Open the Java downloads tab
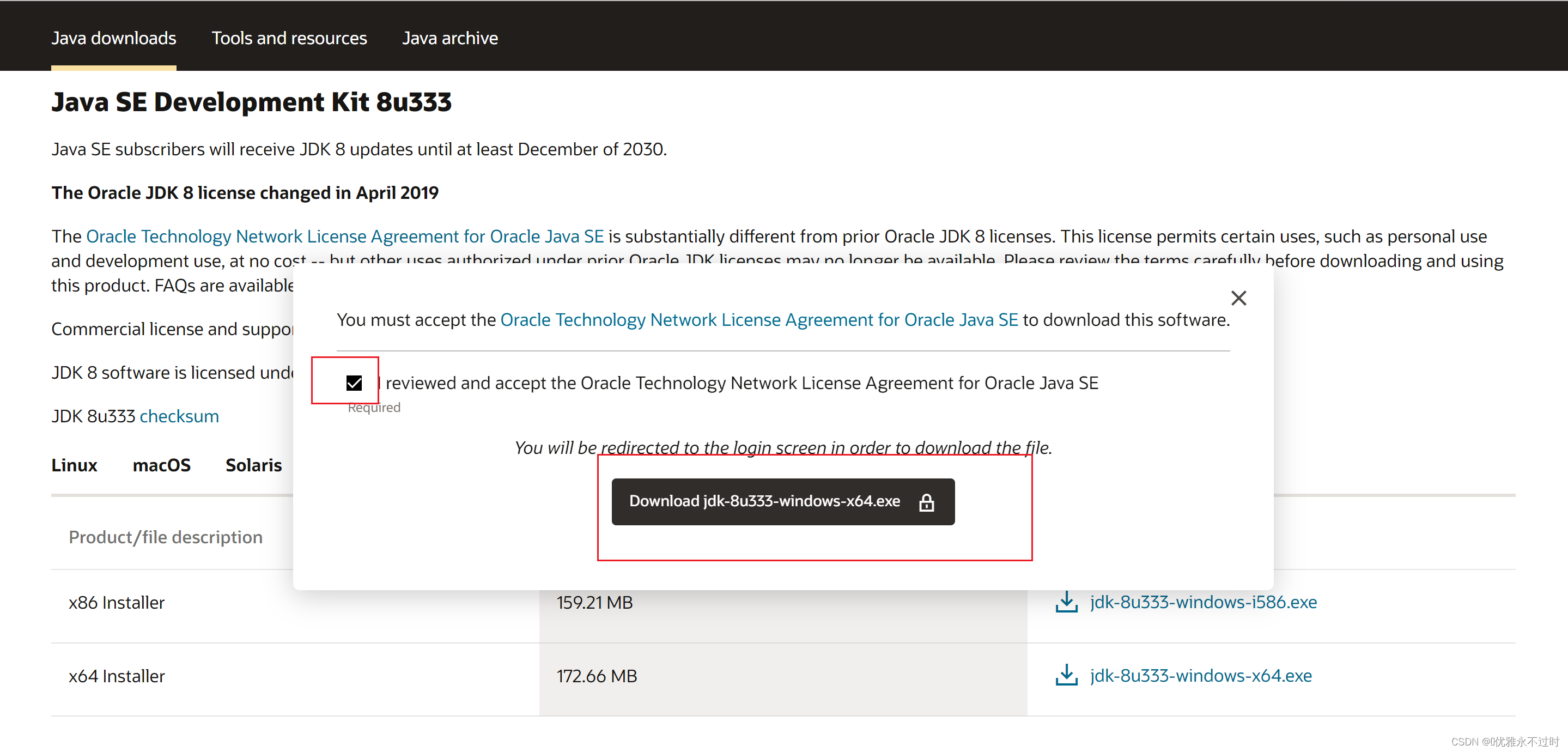This screenshot has width=1568, height=752. (114, 38)
